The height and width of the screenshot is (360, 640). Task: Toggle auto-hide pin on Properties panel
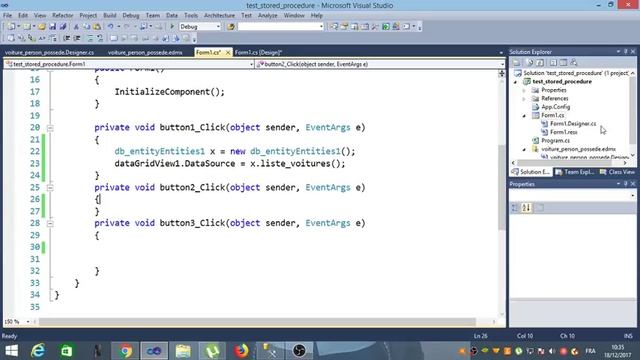click(625, 184)
